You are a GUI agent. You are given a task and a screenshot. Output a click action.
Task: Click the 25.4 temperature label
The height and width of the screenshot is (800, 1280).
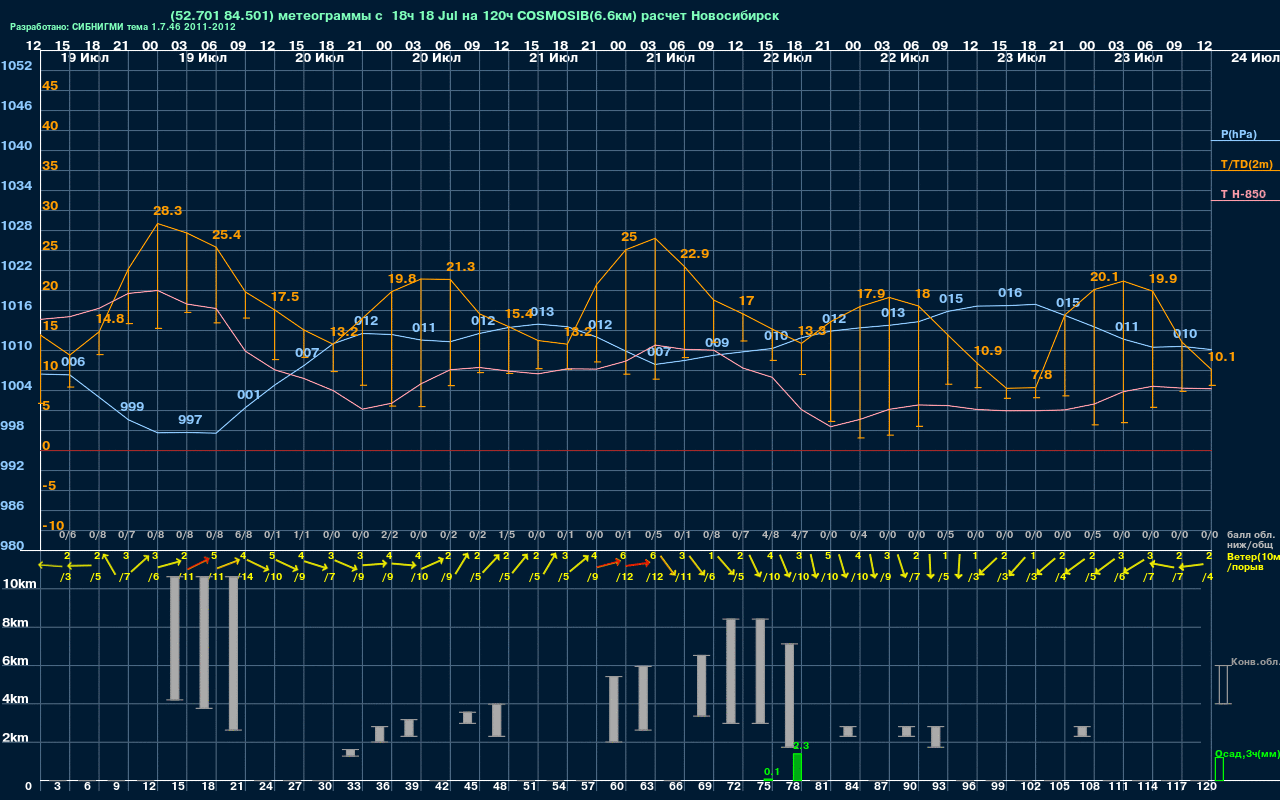coord(227,235)
